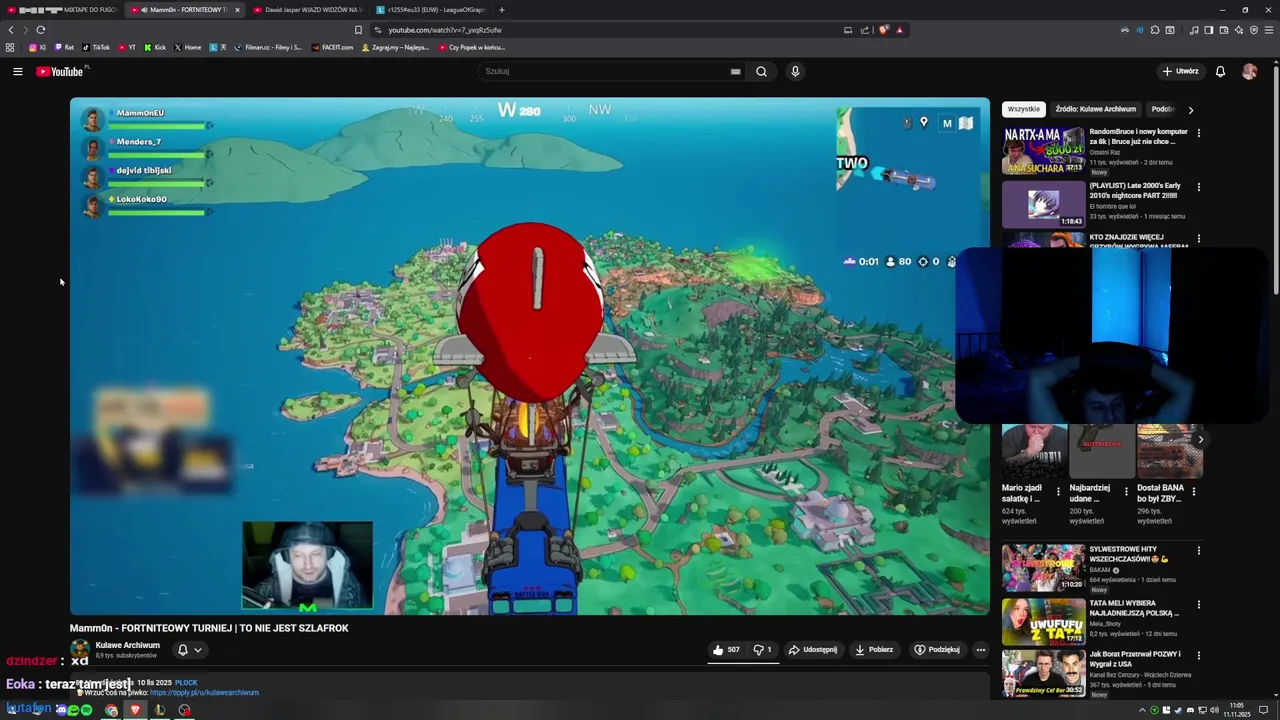Open the YouTube guide hamburger menu
1280x720 pixels.
(17, 71)
